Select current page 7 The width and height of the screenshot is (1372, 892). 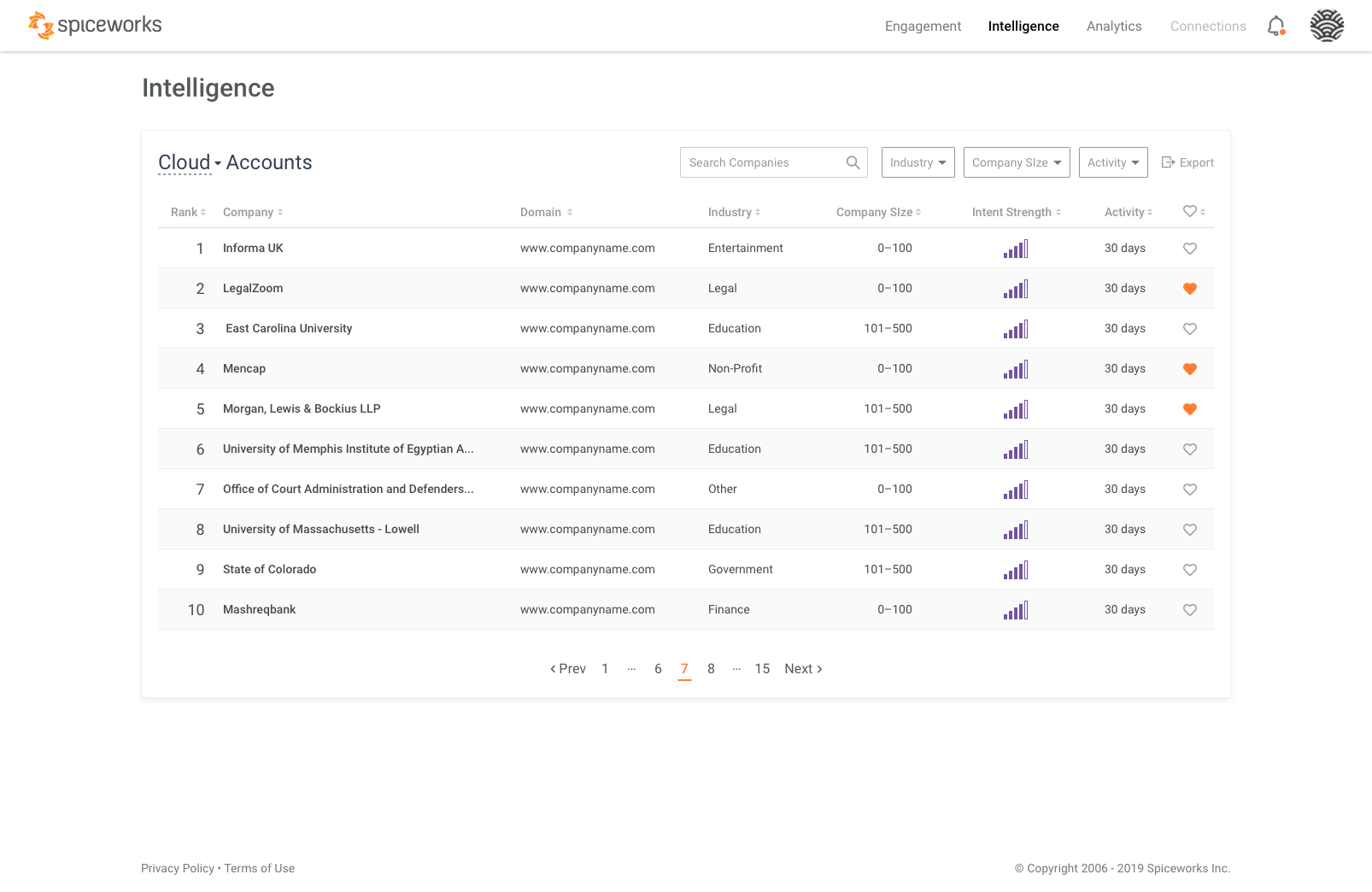(x=684, y=669)
